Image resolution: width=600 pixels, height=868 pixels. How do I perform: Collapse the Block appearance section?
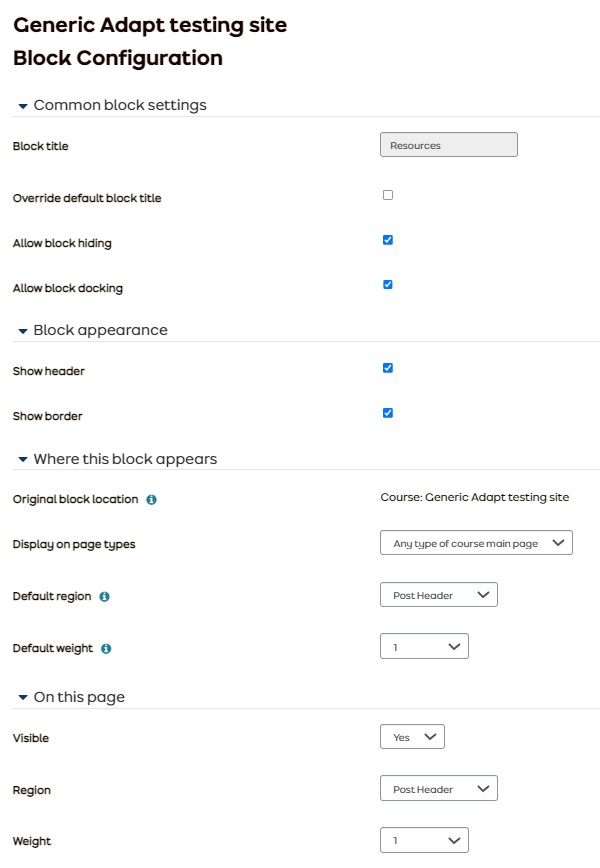point(23,331)
